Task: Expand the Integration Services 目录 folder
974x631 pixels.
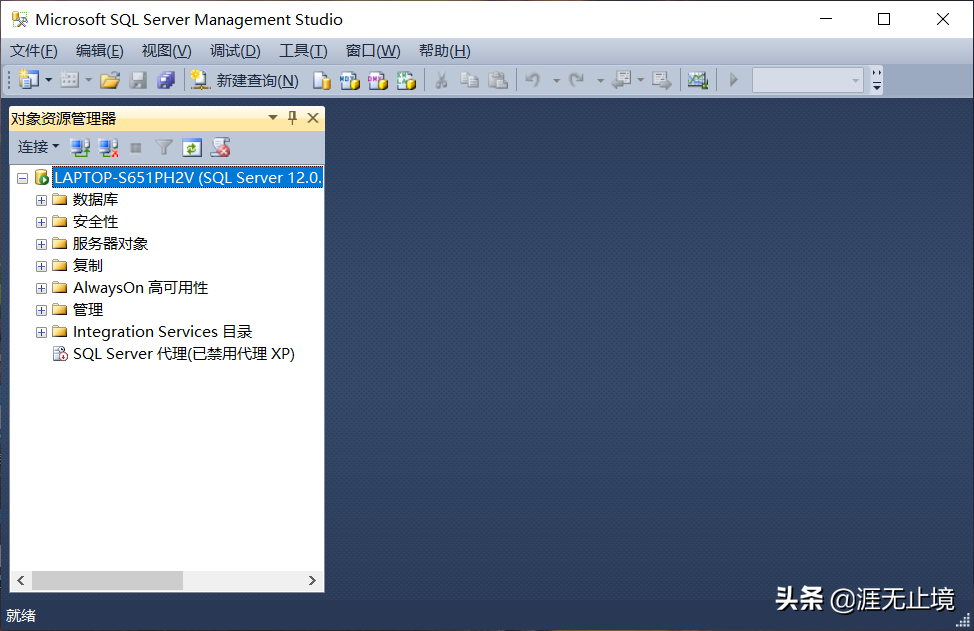Action: coord(41,332)
